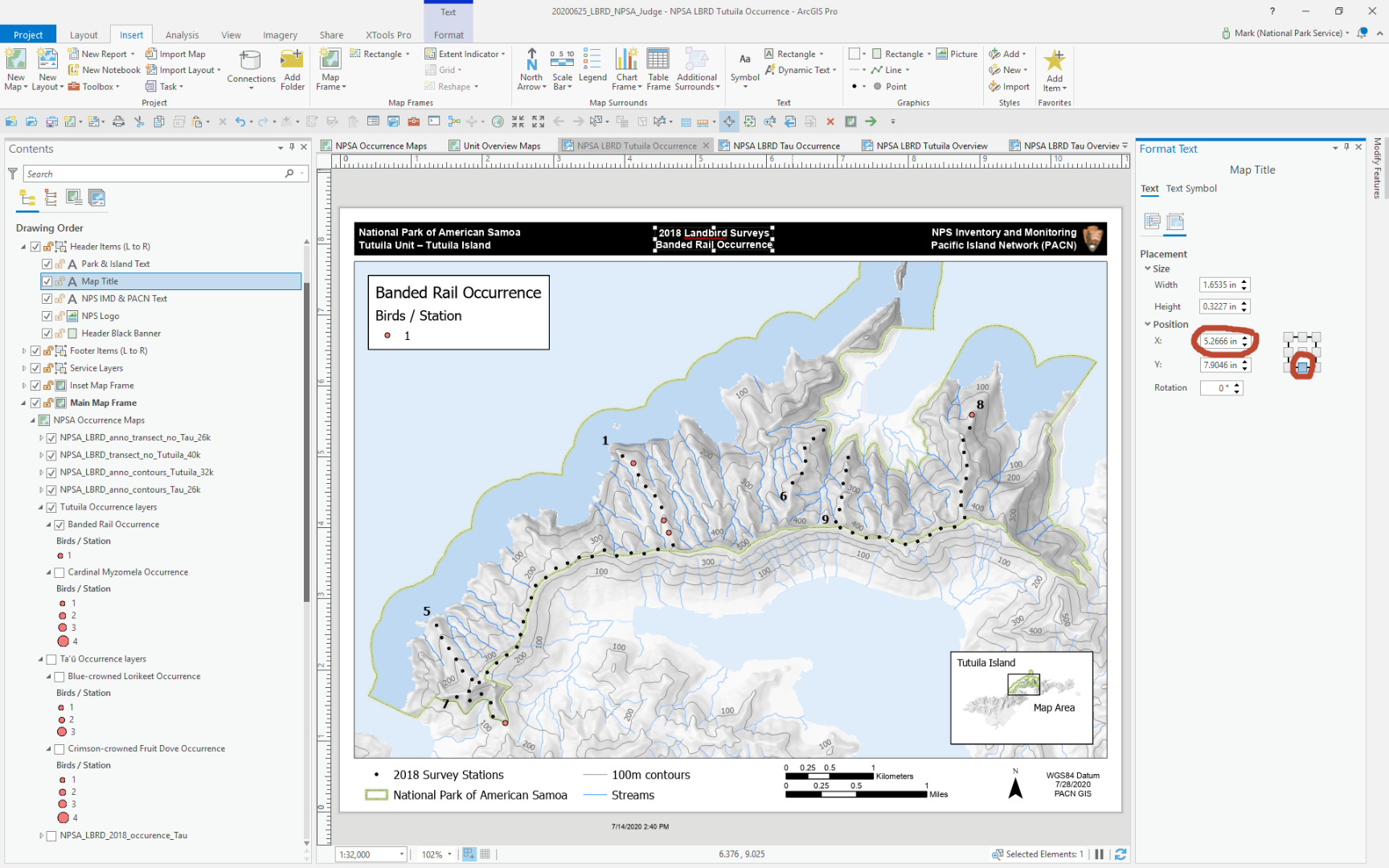The image size is (1389, 868).
Task: Insert a Picture graphic
Action: (957, 54)
